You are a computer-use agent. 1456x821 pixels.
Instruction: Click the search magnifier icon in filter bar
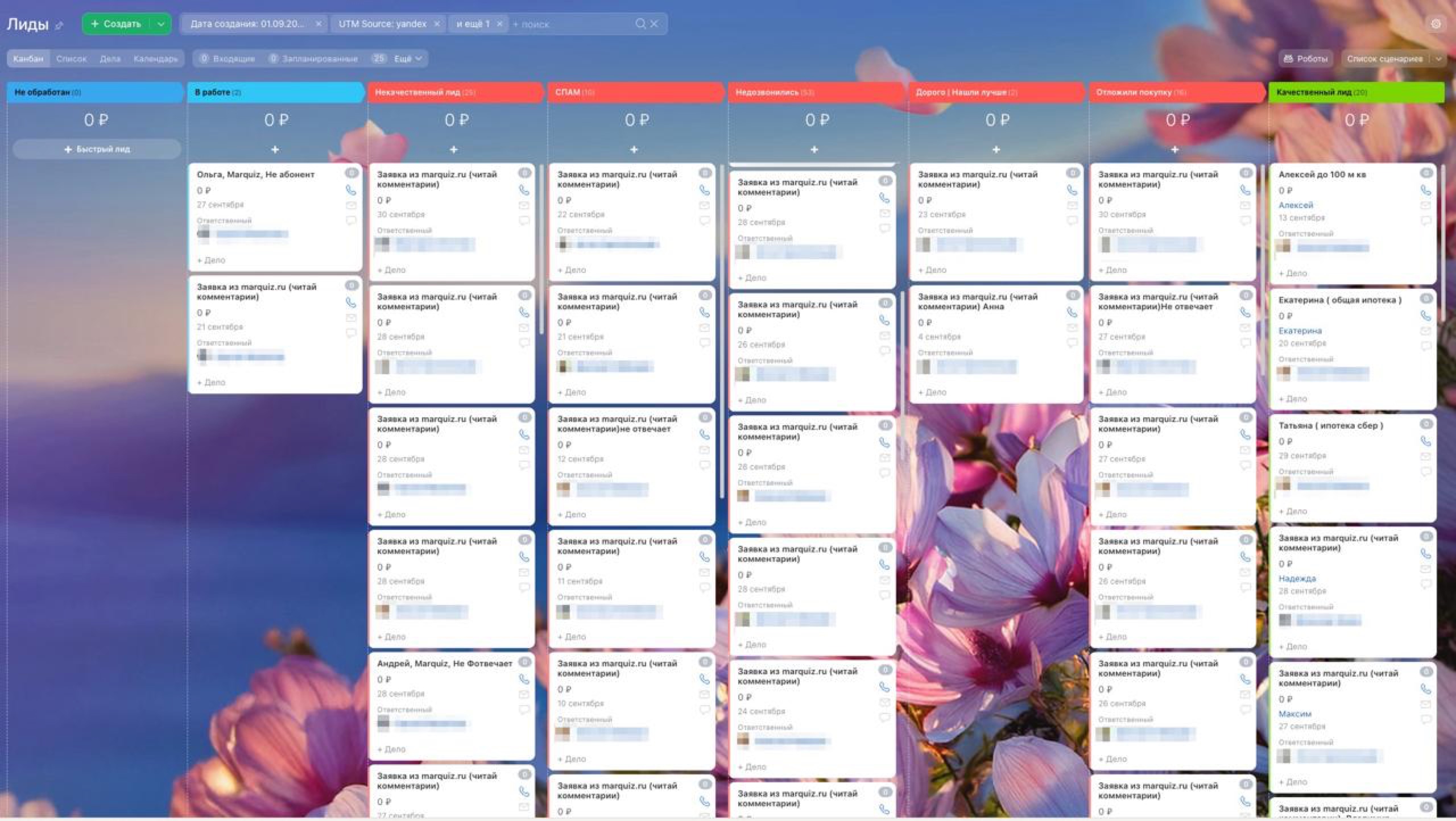640,24
